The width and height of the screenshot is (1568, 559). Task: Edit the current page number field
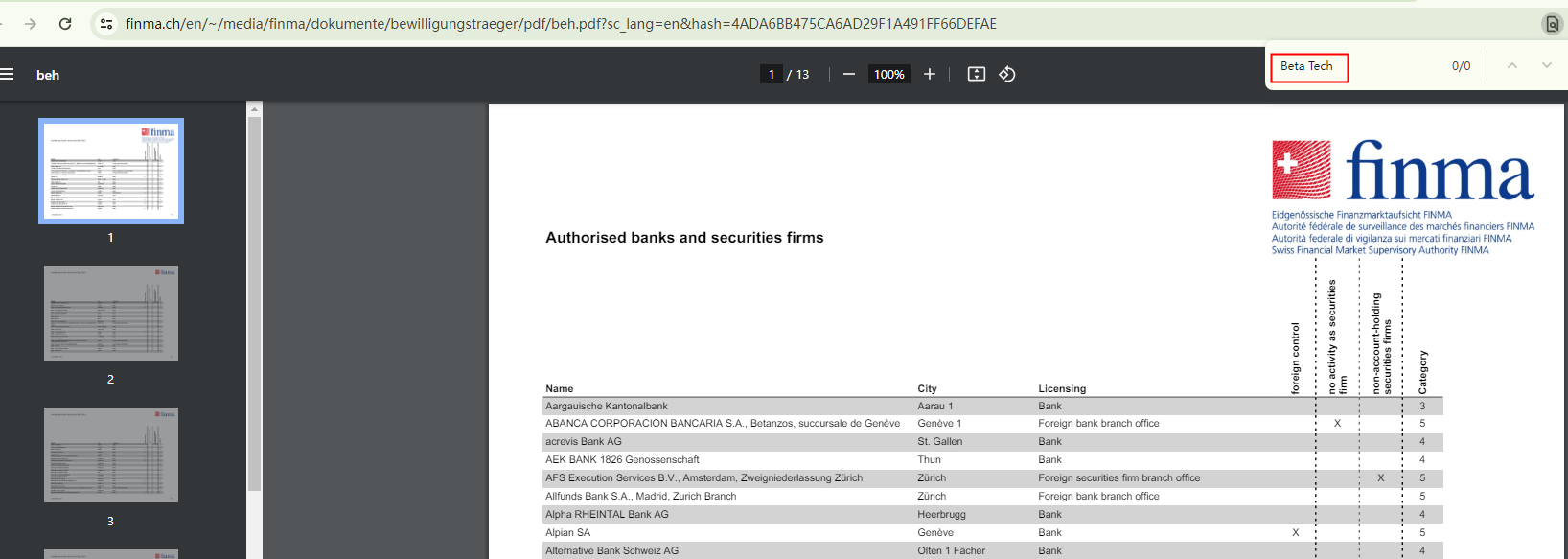coord(772,75)
